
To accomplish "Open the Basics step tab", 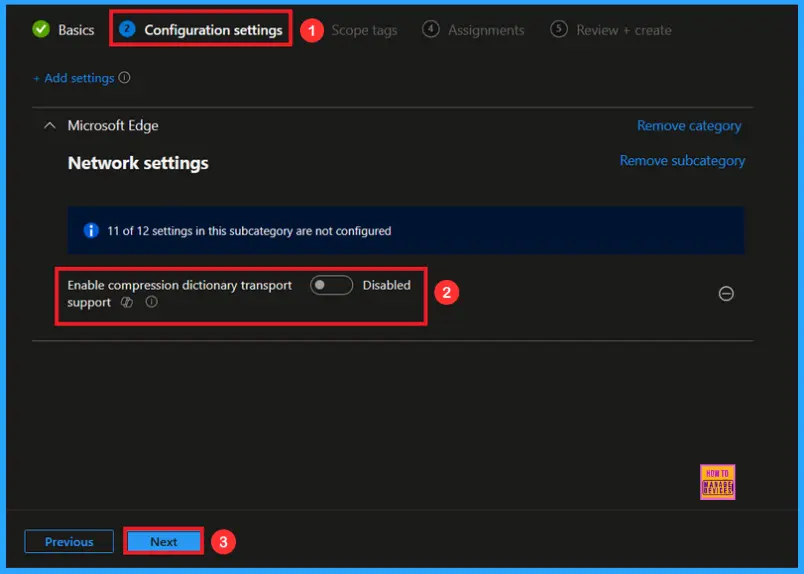I will (63, 30).
